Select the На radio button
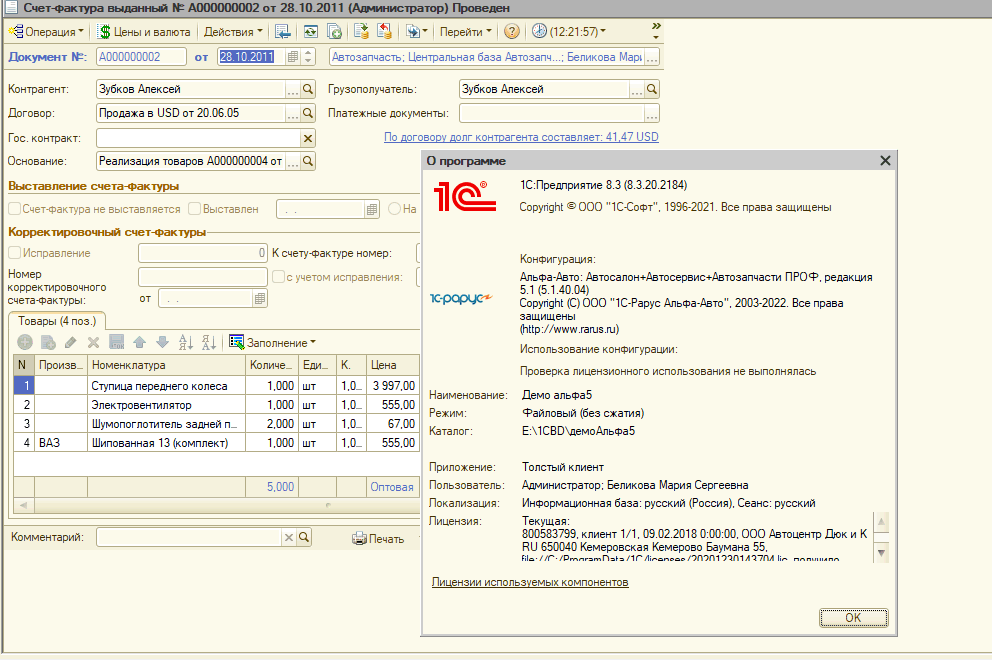992x660 pixels. [x=395, y=209]
